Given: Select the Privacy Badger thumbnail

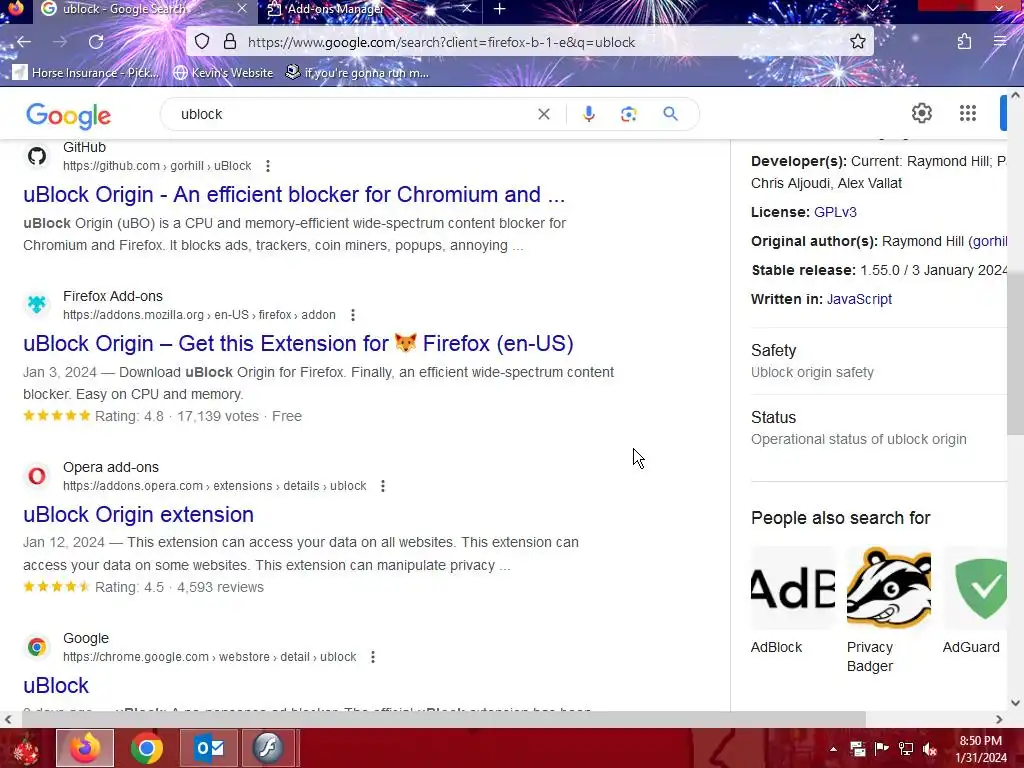Looking at the screenshot, I should (889, 588).
